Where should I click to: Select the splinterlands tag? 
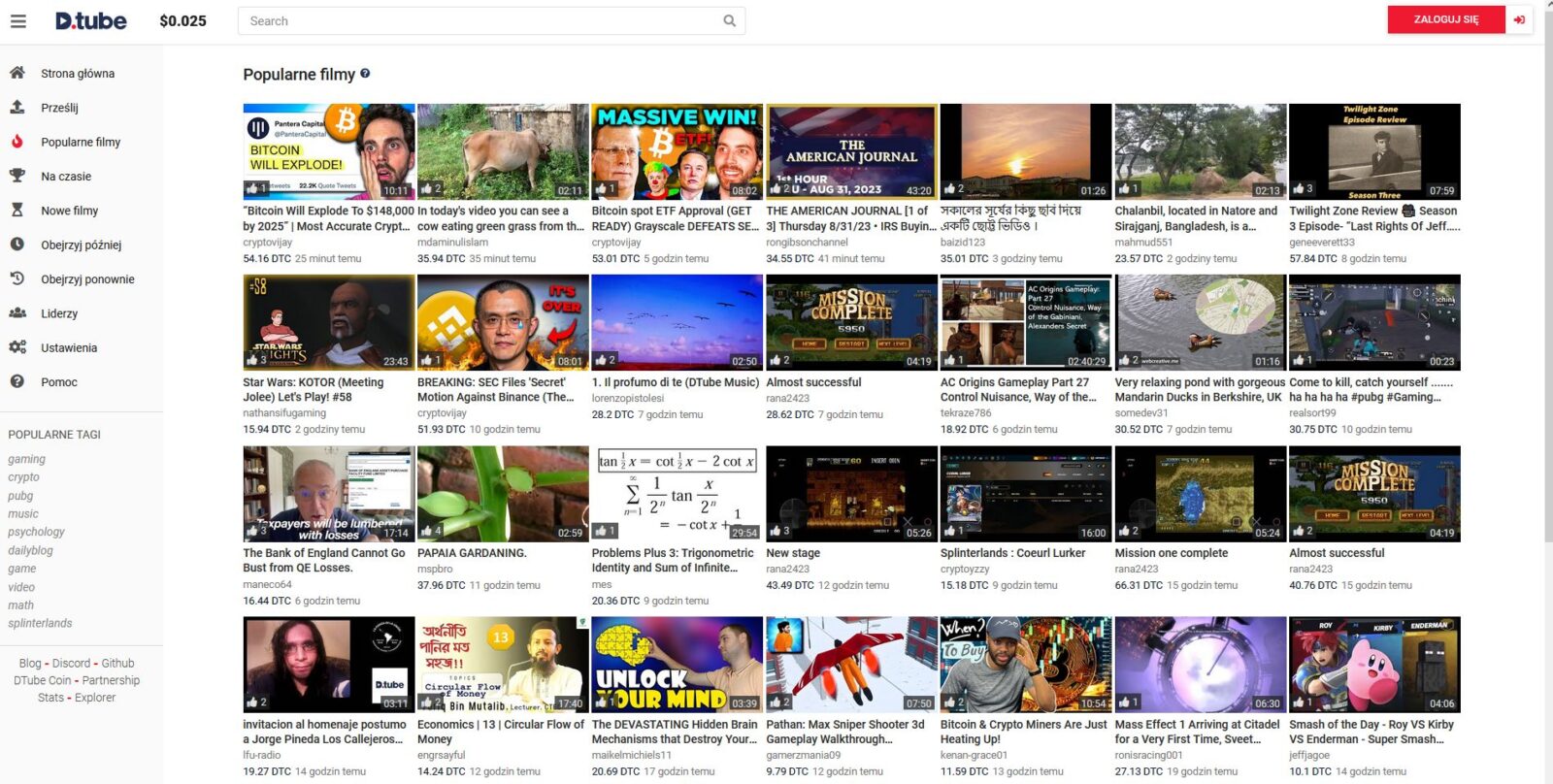pyautogui.click(x=40, y=623)
